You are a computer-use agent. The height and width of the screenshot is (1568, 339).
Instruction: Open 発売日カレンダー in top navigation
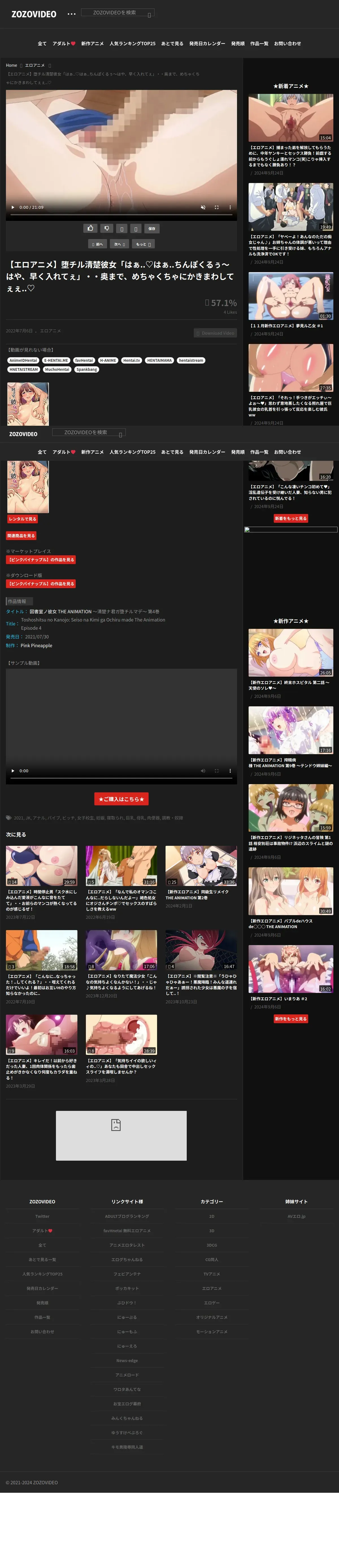(x=207, y=44)
